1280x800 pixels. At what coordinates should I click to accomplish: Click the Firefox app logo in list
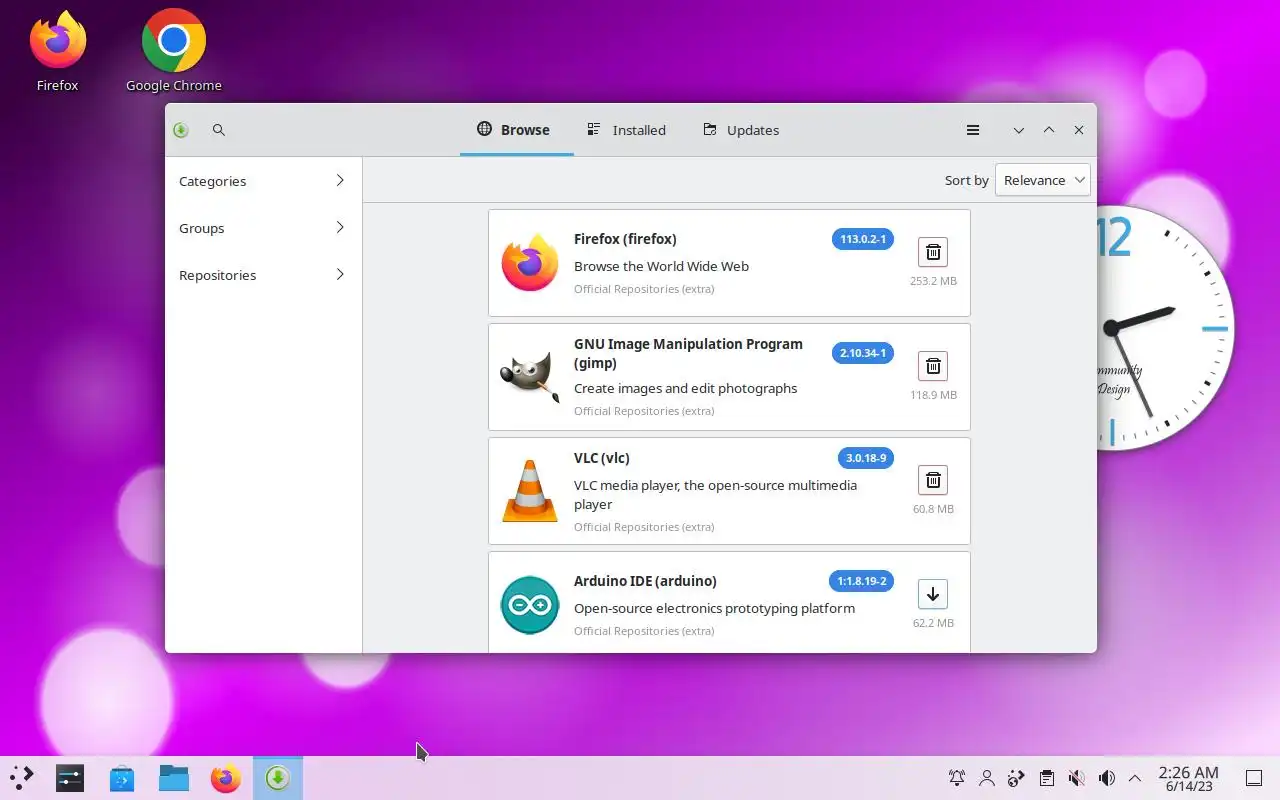coord(530,263)
